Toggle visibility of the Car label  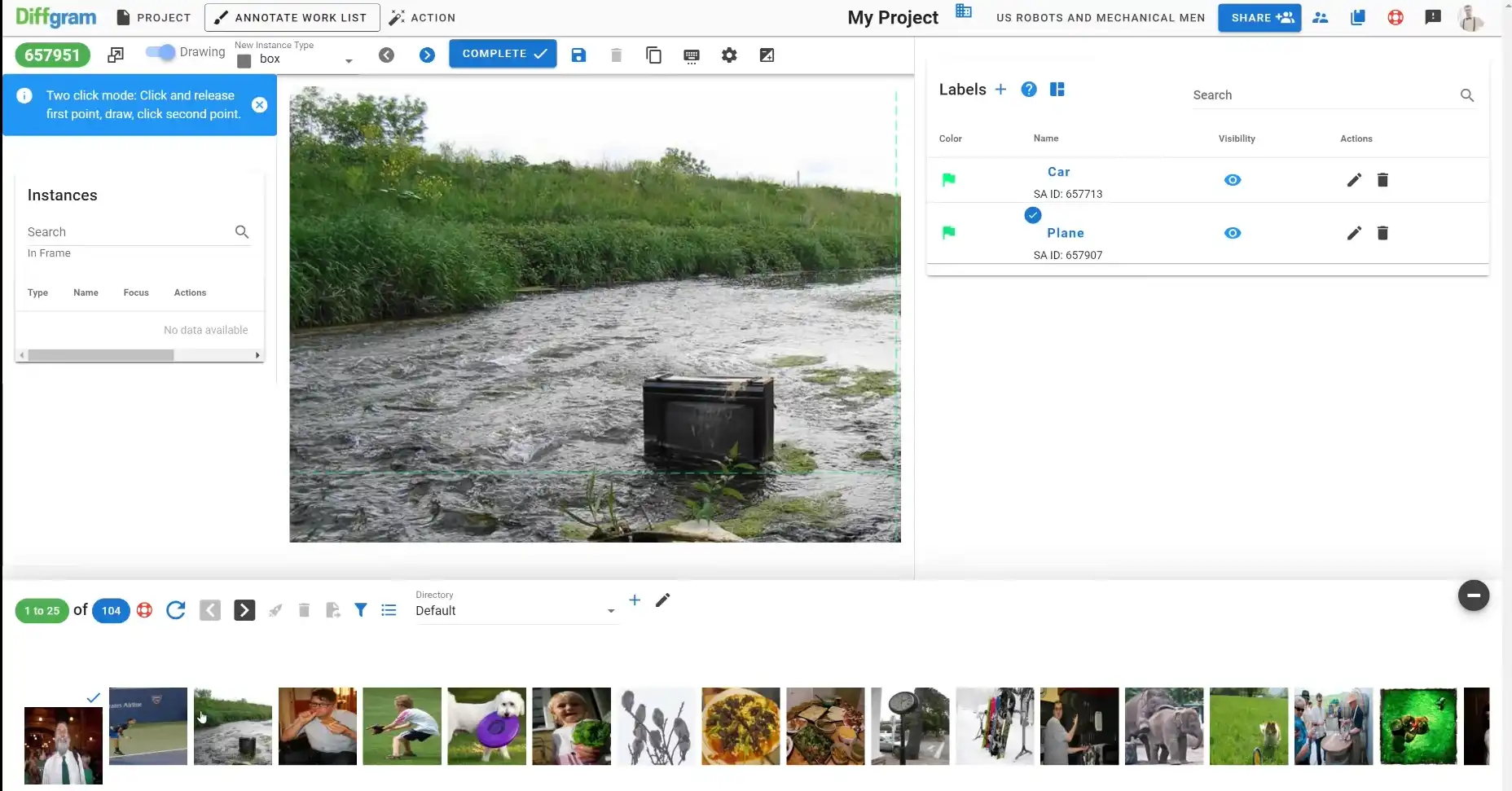click(x=1232, y=180)
